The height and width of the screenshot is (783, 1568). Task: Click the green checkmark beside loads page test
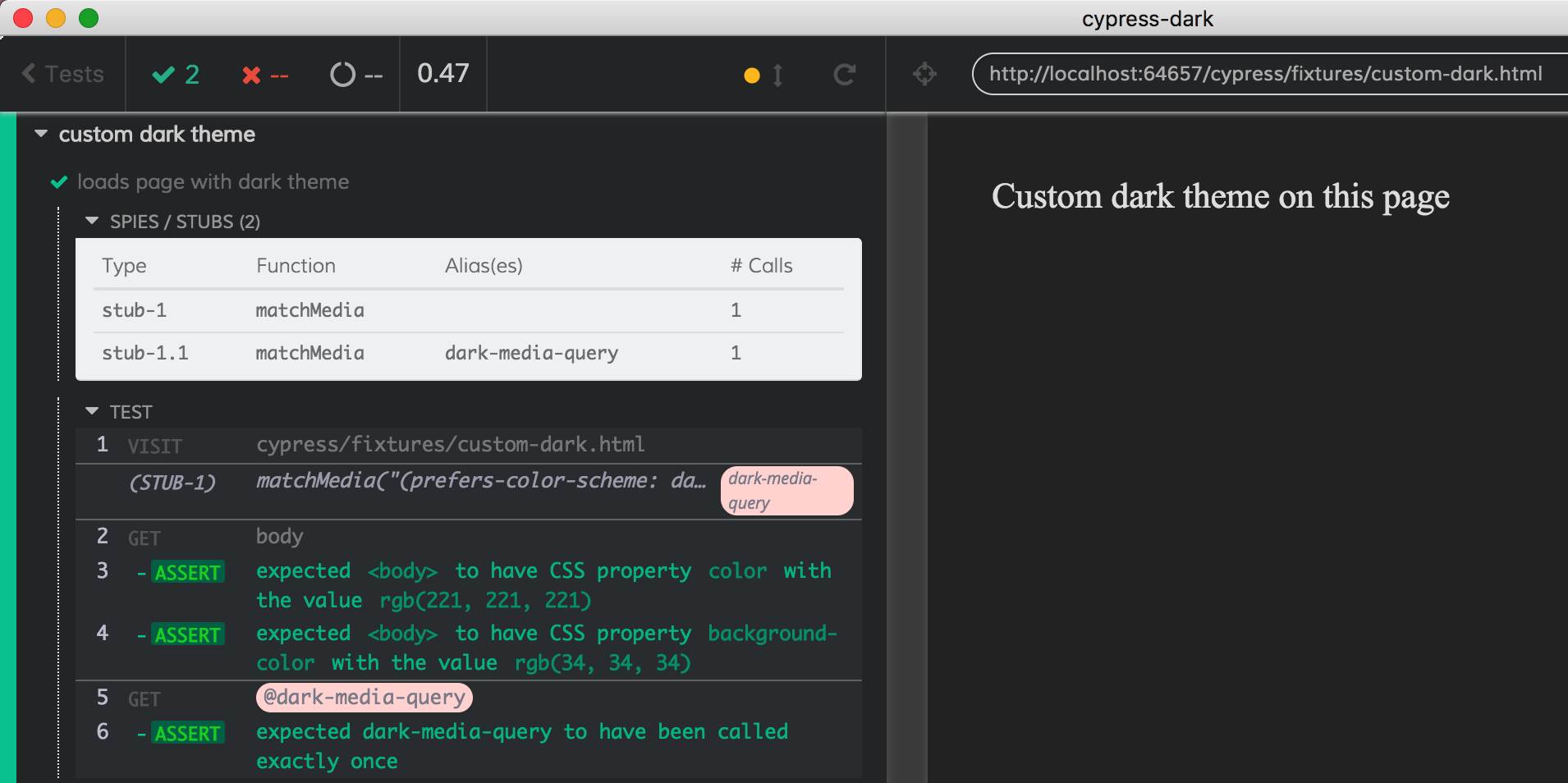59,182
